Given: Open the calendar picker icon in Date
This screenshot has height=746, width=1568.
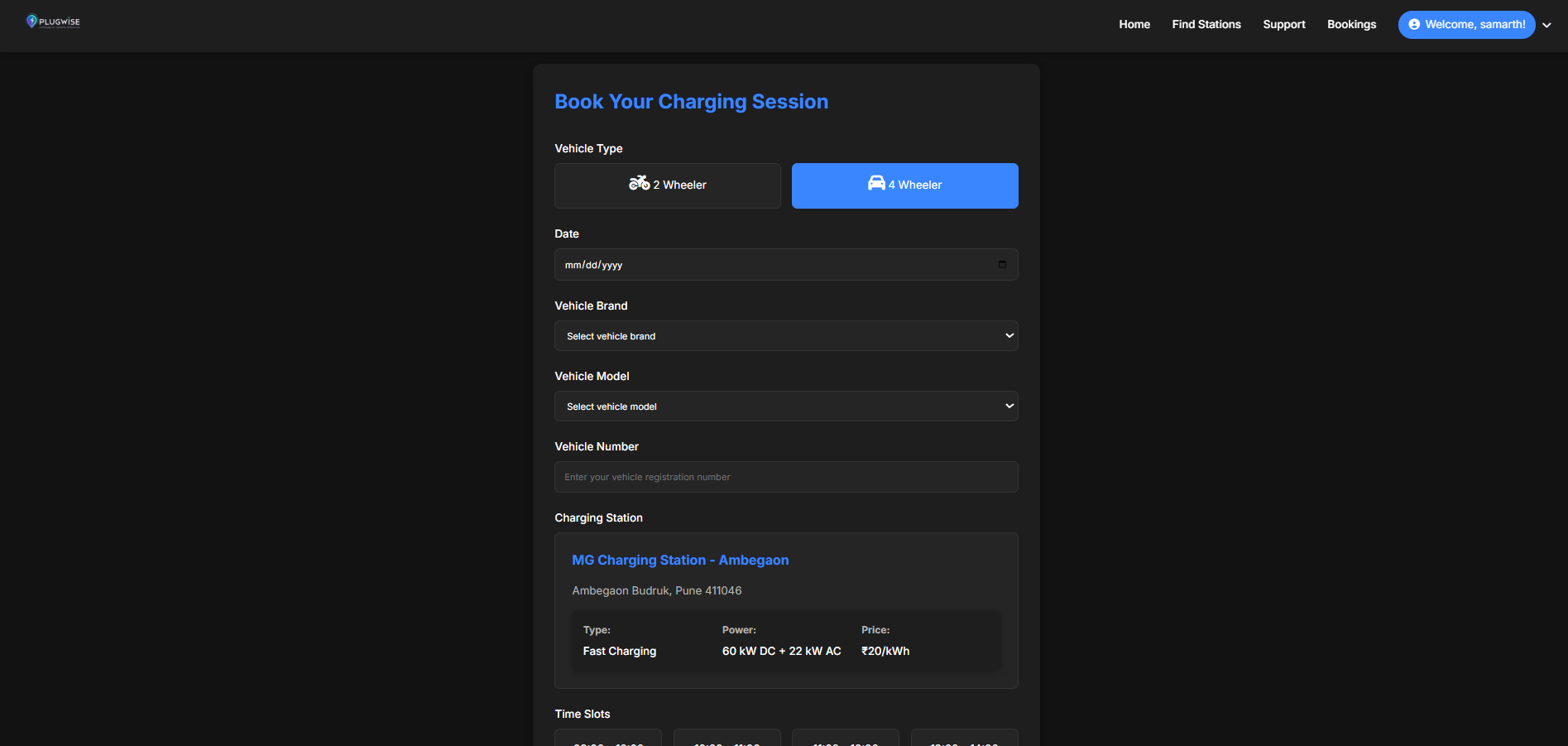Looking at the screenshot, I should [1002, 265].
